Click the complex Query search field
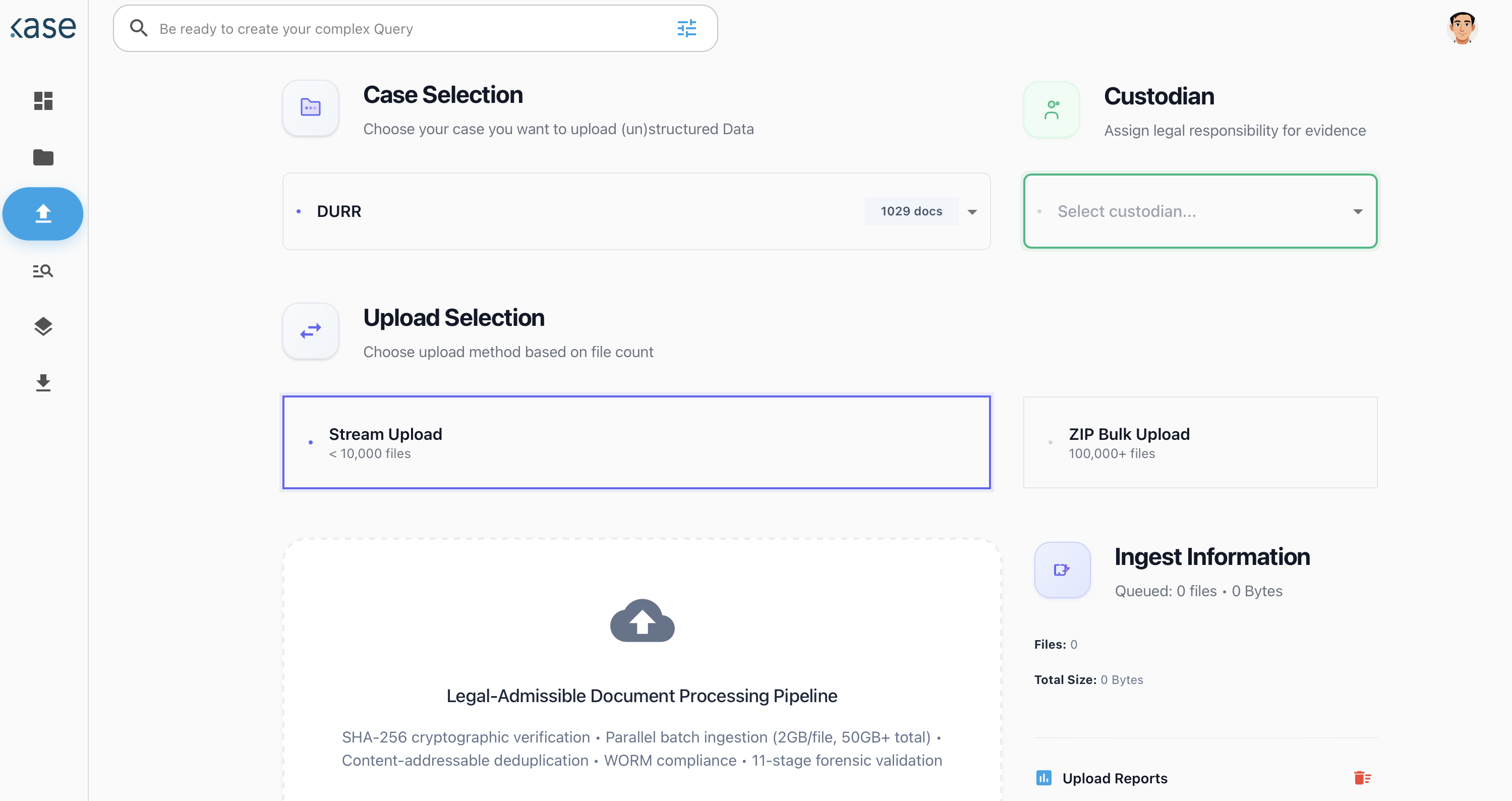 click(411, 29)
